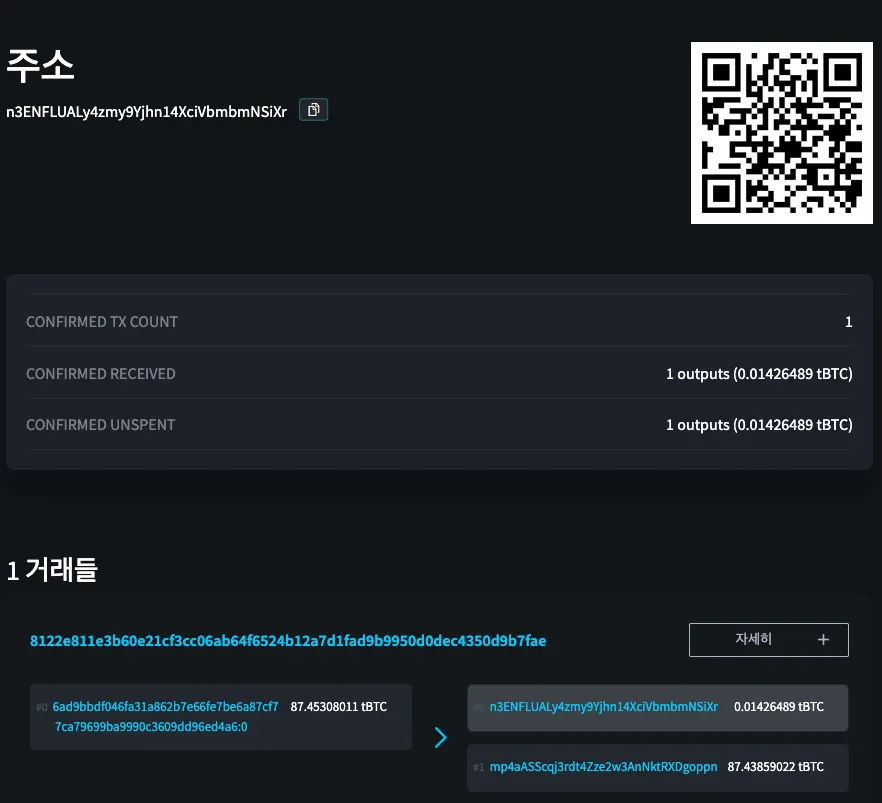Screen dimensions: 882x803
Task: Click the address text below 주소 heading
Action: coord(146,111)
